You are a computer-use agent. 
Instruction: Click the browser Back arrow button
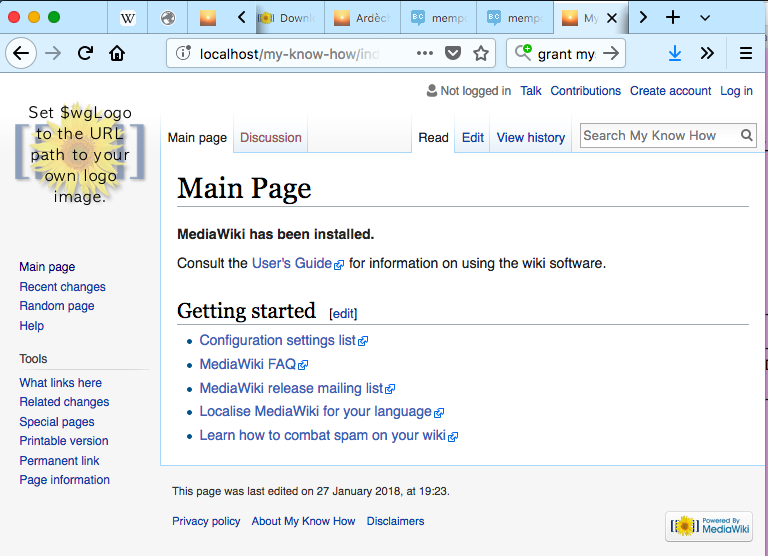coord(21,53)
